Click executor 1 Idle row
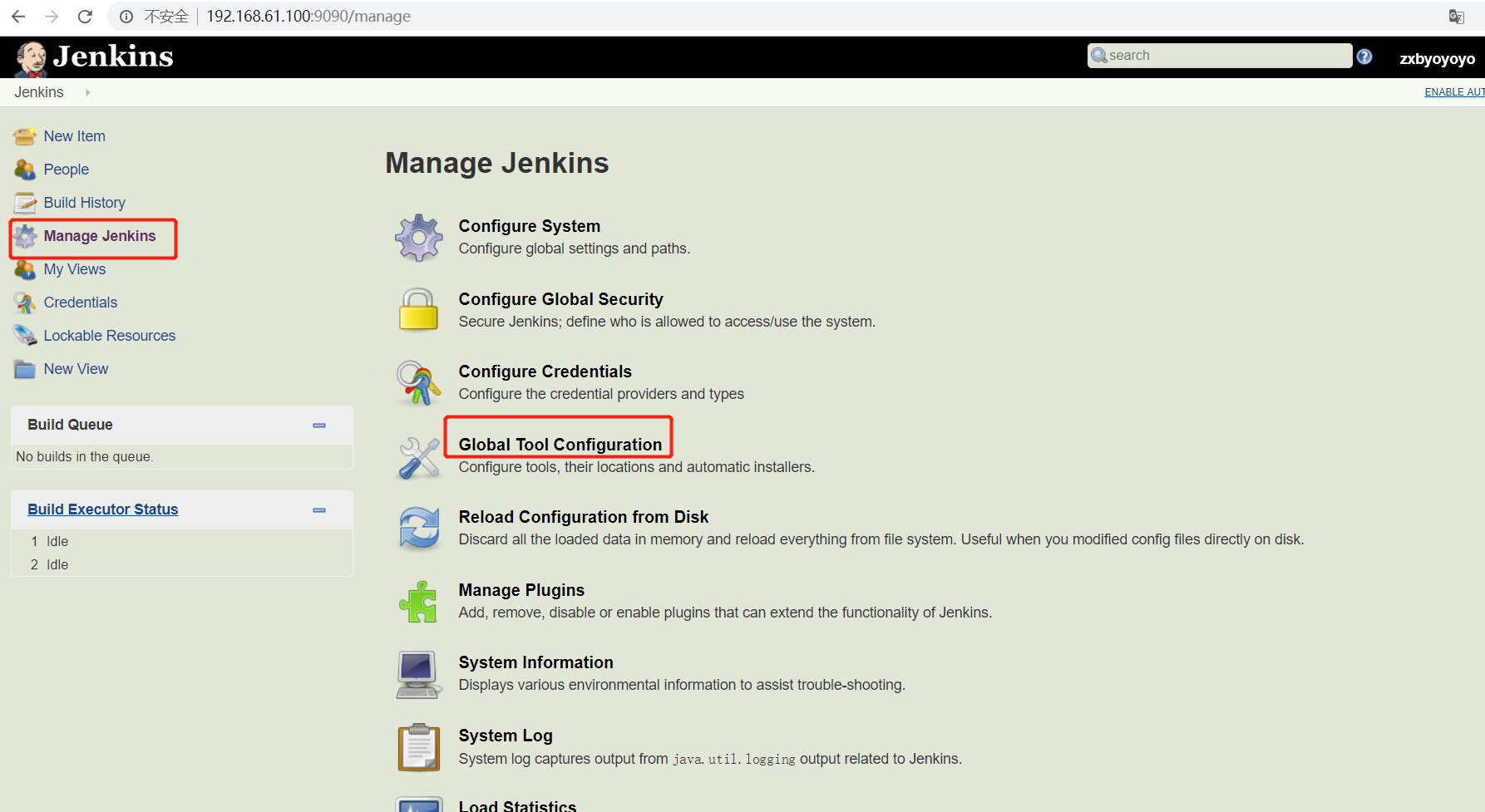 182,542
